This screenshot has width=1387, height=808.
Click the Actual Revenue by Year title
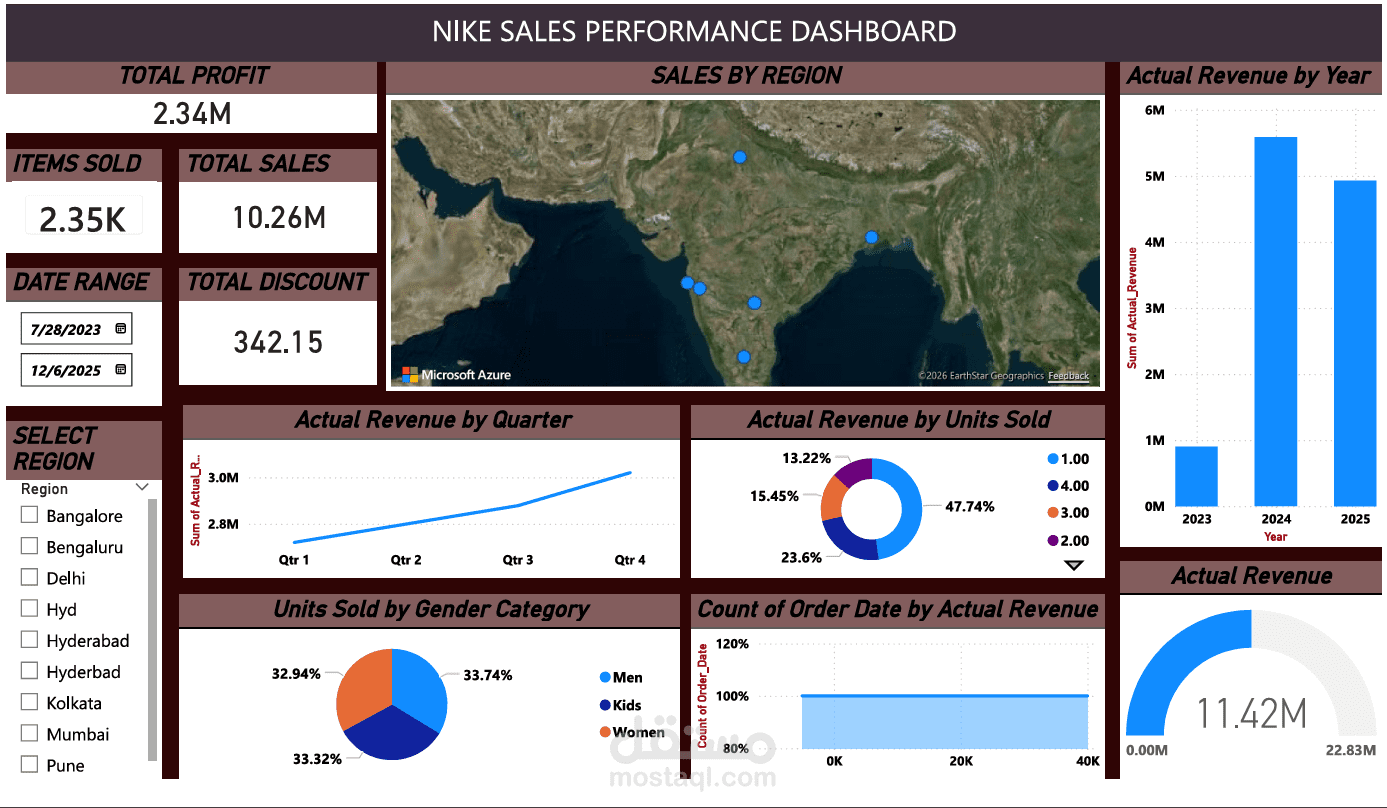[x=1248, y=76]
